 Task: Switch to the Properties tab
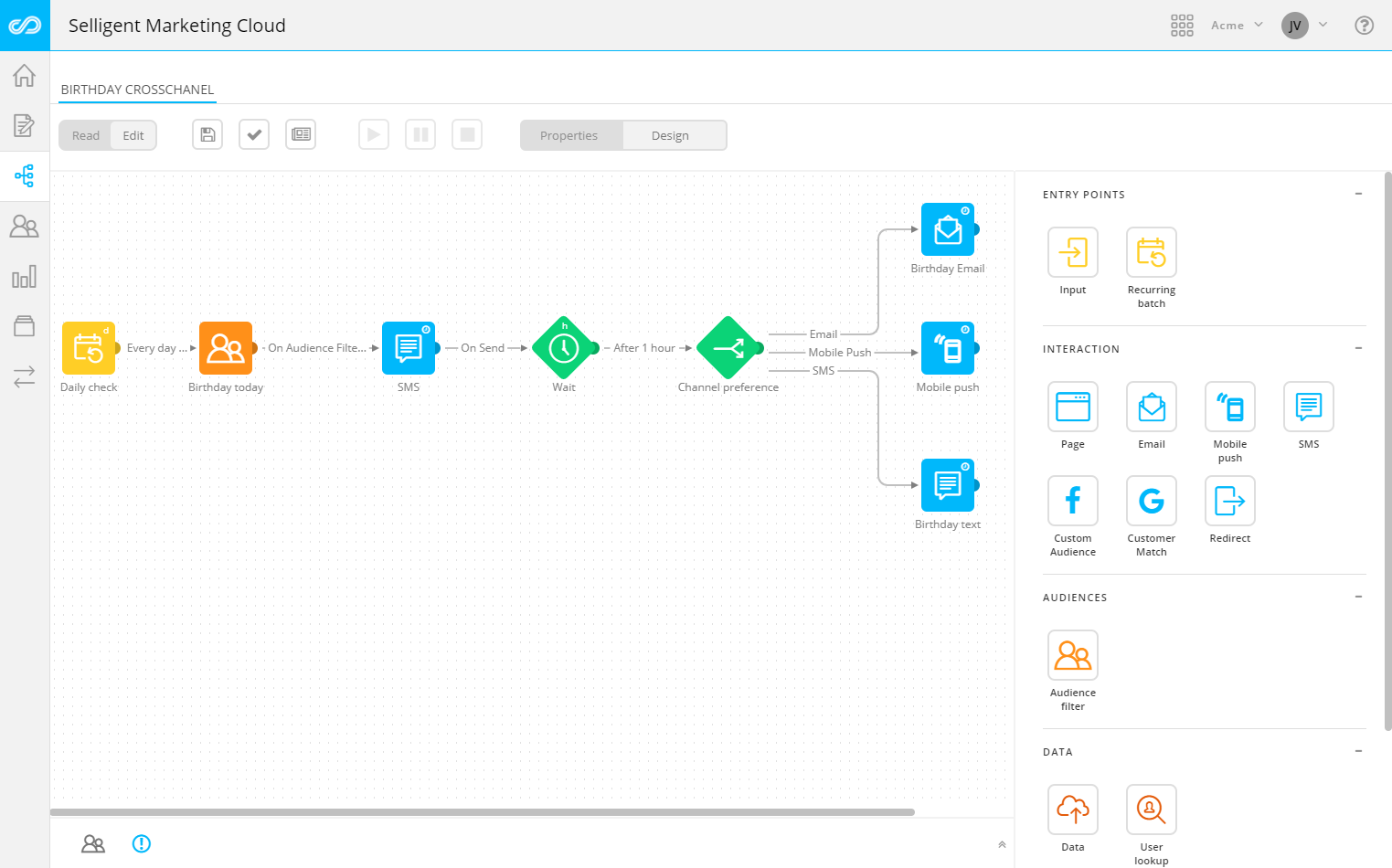click(570, 134)
